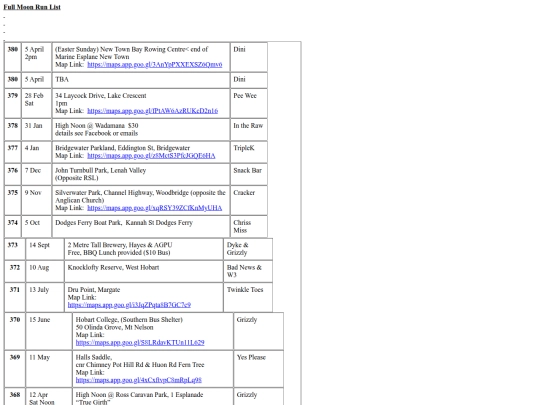Click the Yes Please hare cell

[x=259, y=369]
